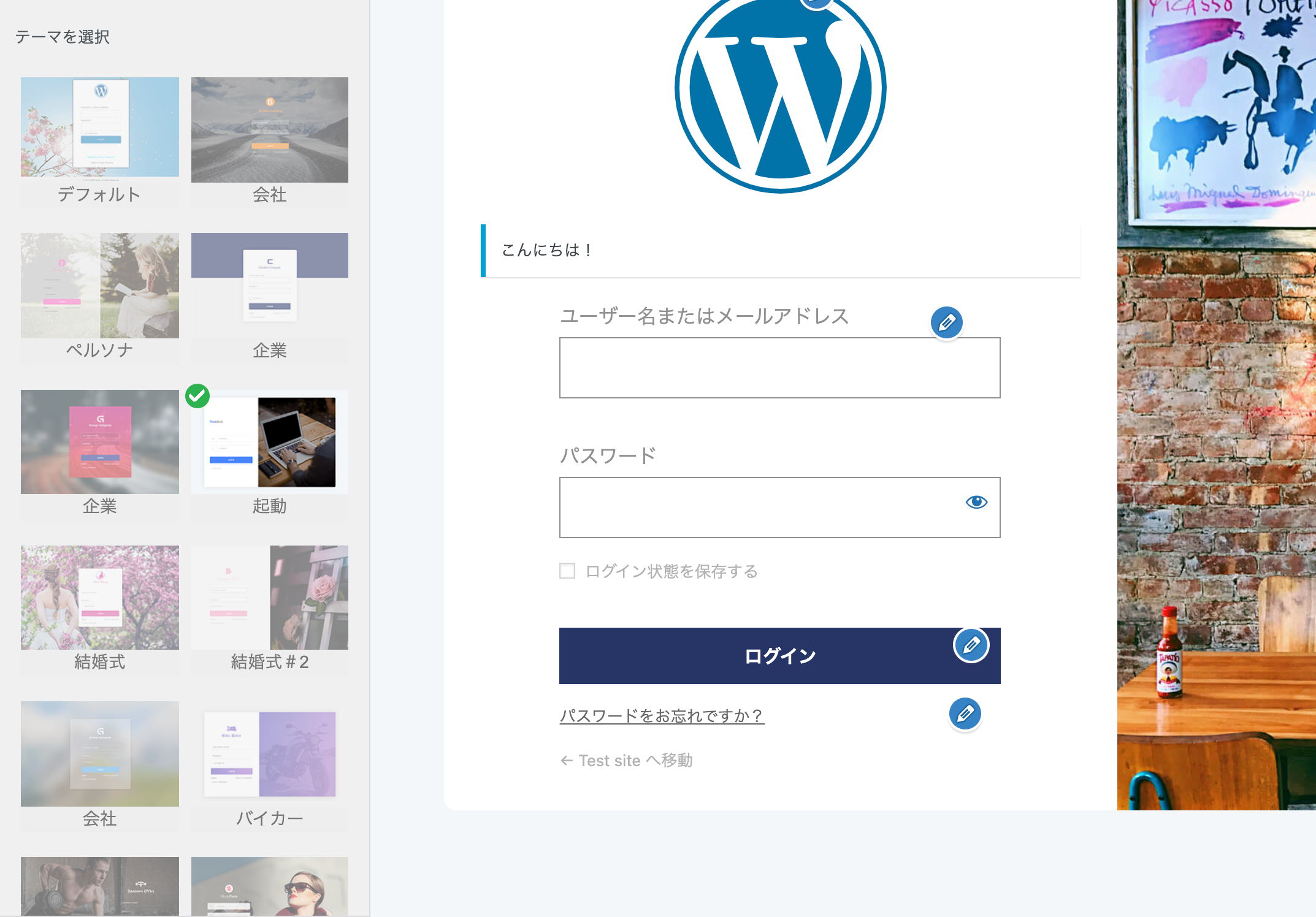Click the こんにちは！ welcome message box

tap(780, 251)
